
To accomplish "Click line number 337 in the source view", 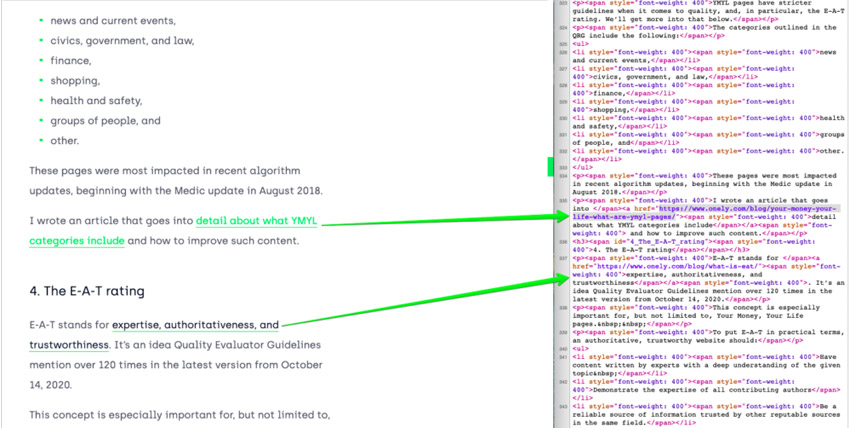I will click(565, 258).
